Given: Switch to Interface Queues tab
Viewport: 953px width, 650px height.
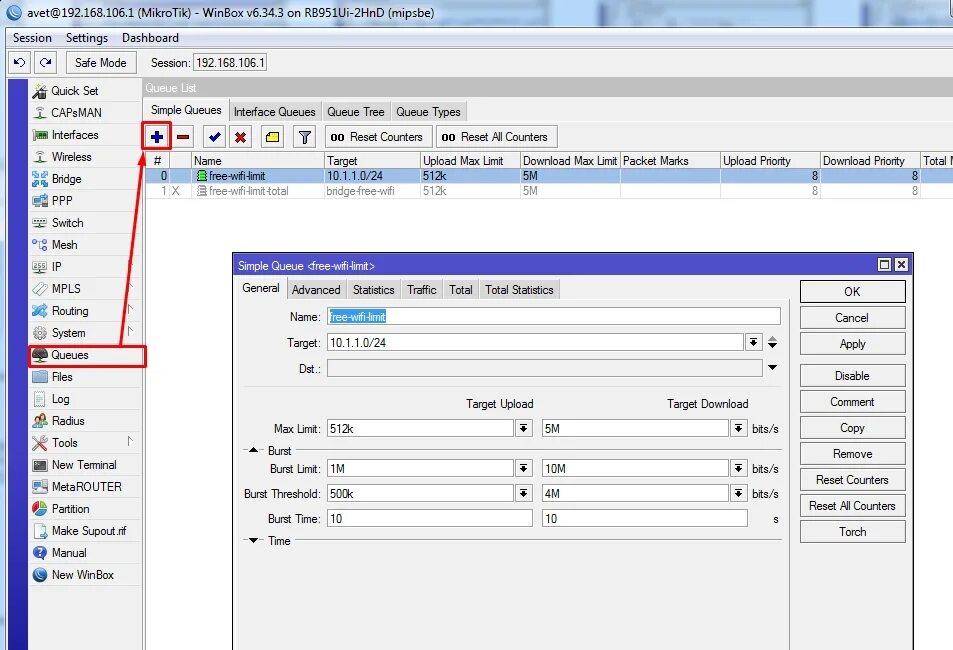Looking at the screenshot, I should [275, 112].
